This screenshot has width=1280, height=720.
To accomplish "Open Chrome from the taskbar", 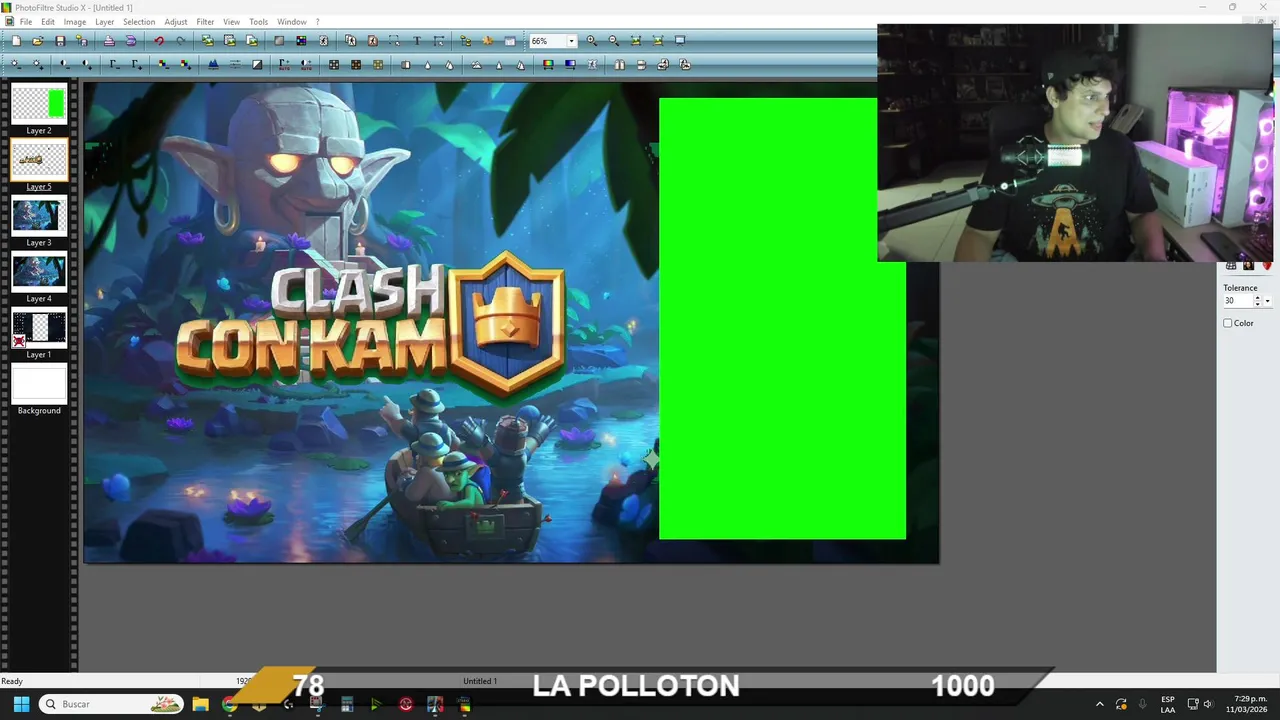I will [x=229, y=704].
